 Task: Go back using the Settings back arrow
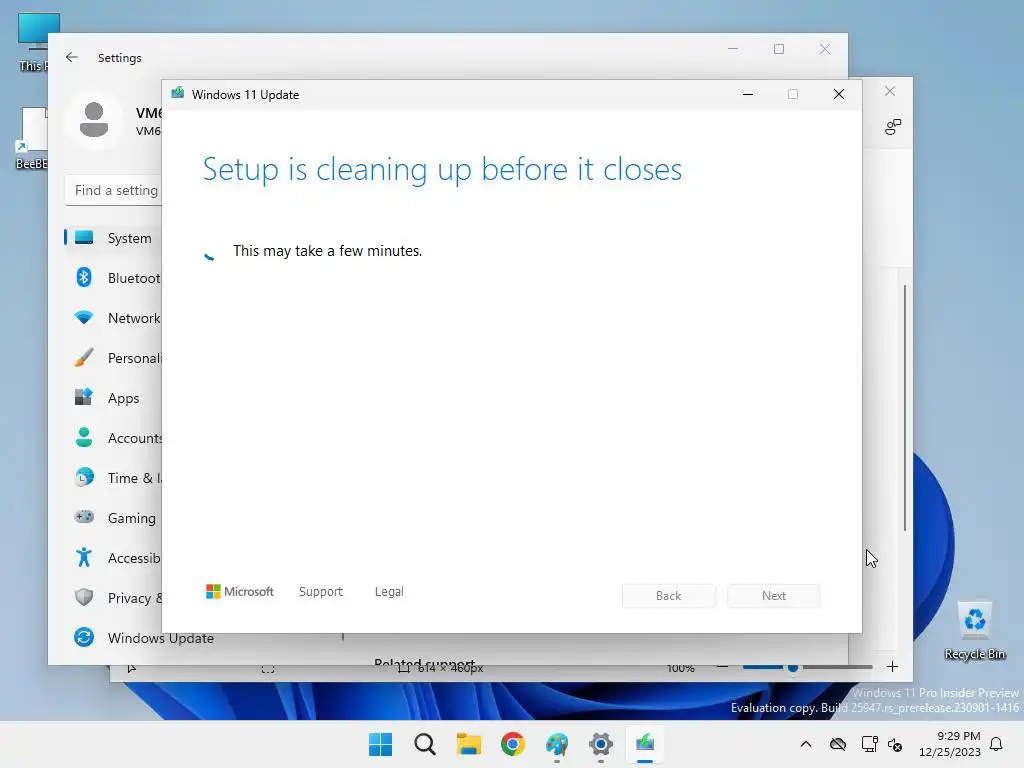pos(72,57)
